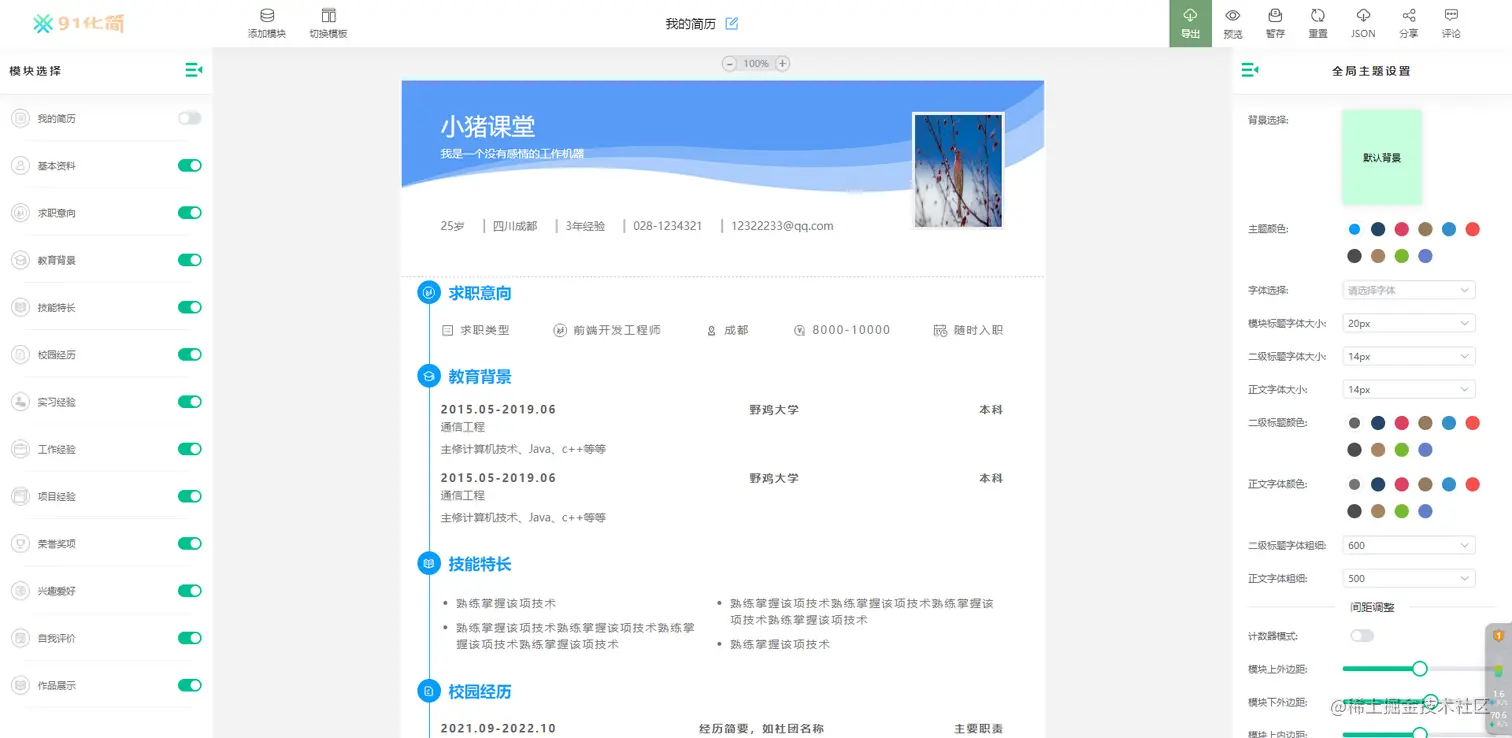1512x738 pixels.
Task: Collapse the 全局主题设置 panel with its menu icon
Action: coord(1249,70)
